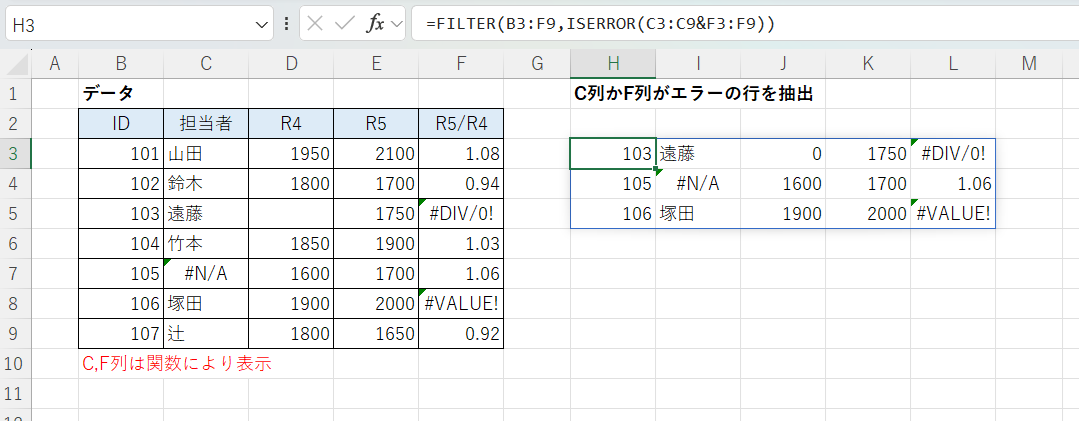1079x421 pixels.
Task: Click the R4 table header cell
Action: coord(291,124)
